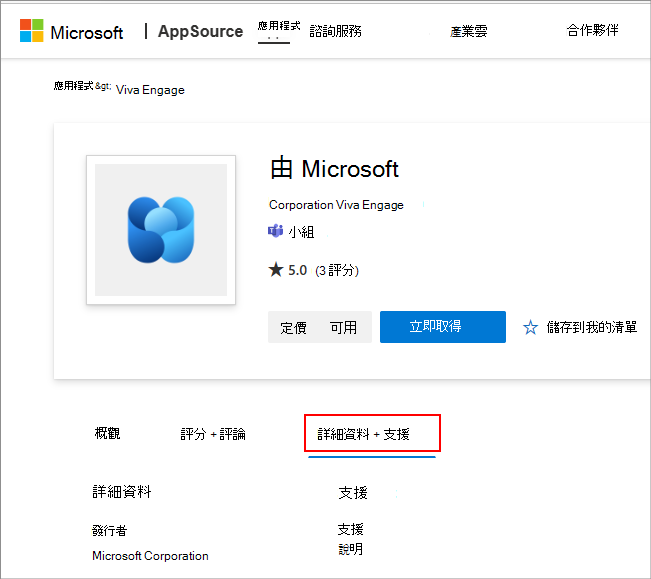Open the AppSource home link
The height and width of the screenshot is (579, 651).
[x=200, y=31]
